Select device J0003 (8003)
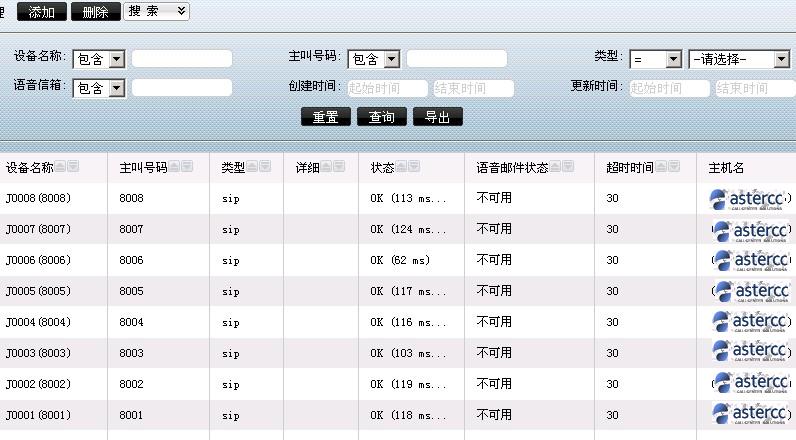 (x=38, y=353)
